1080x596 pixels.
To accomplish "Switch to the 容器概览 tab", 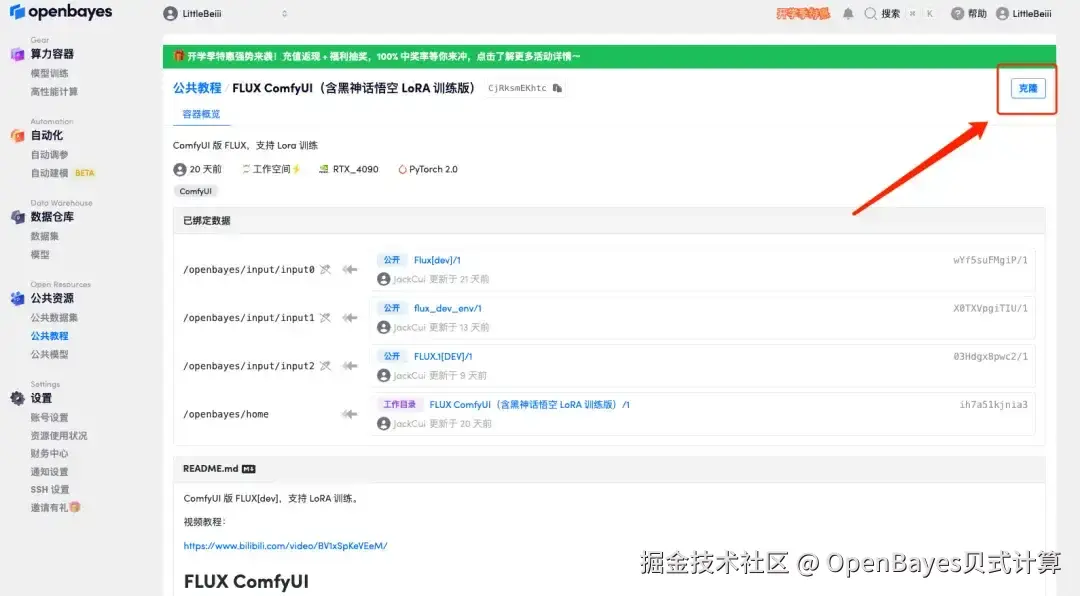I will click(x=201, y=114).
